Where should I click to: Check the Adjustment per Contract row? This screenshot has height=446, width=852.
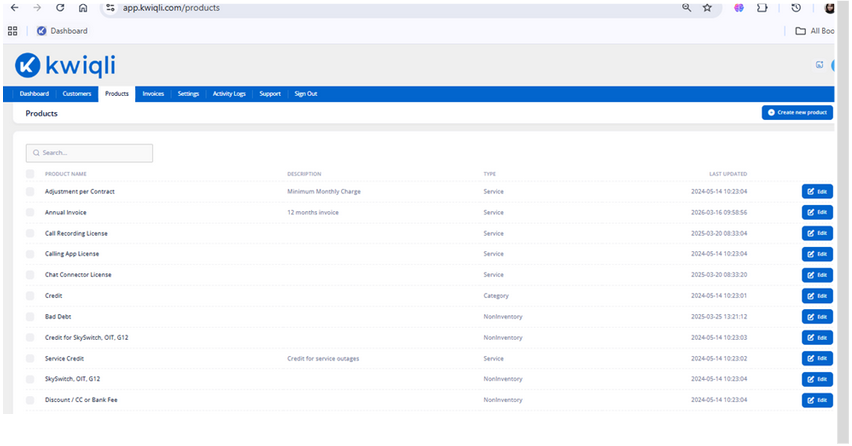coord(30,192)
